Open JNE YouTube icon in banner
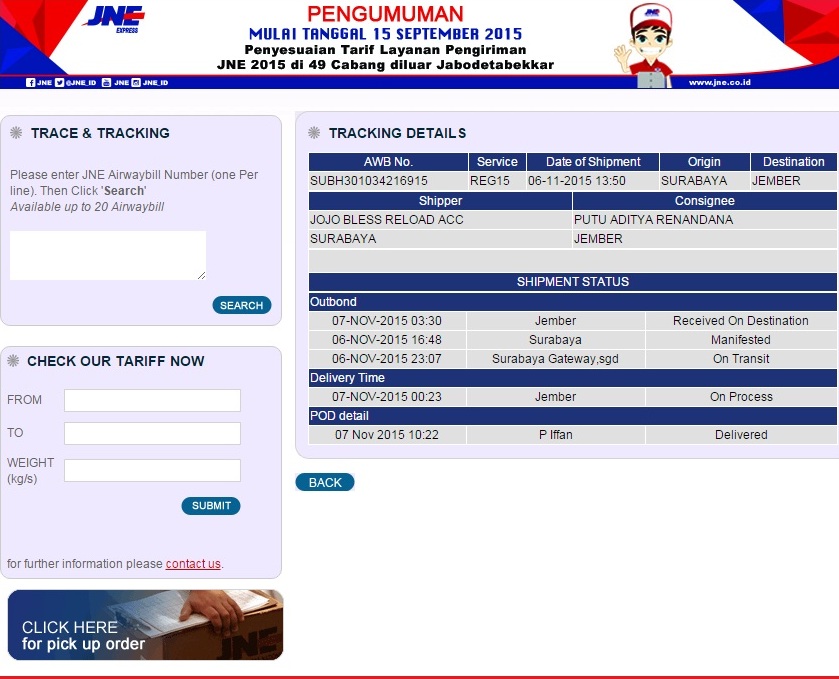839x679 pixels. (x=106, y=82)
